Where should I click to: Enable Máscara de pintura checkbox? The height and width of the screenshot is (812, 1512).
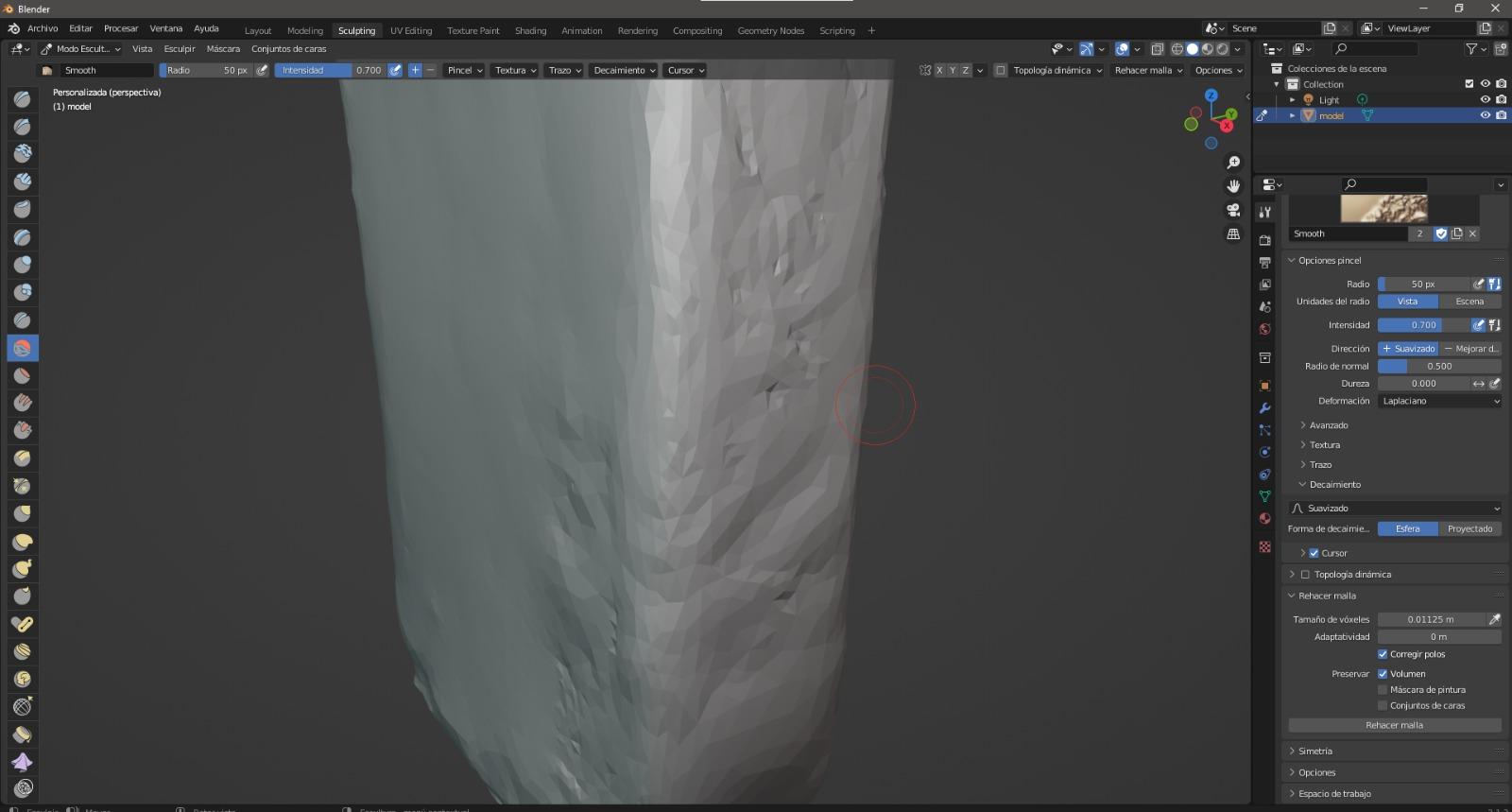[x=1383, y=690]
